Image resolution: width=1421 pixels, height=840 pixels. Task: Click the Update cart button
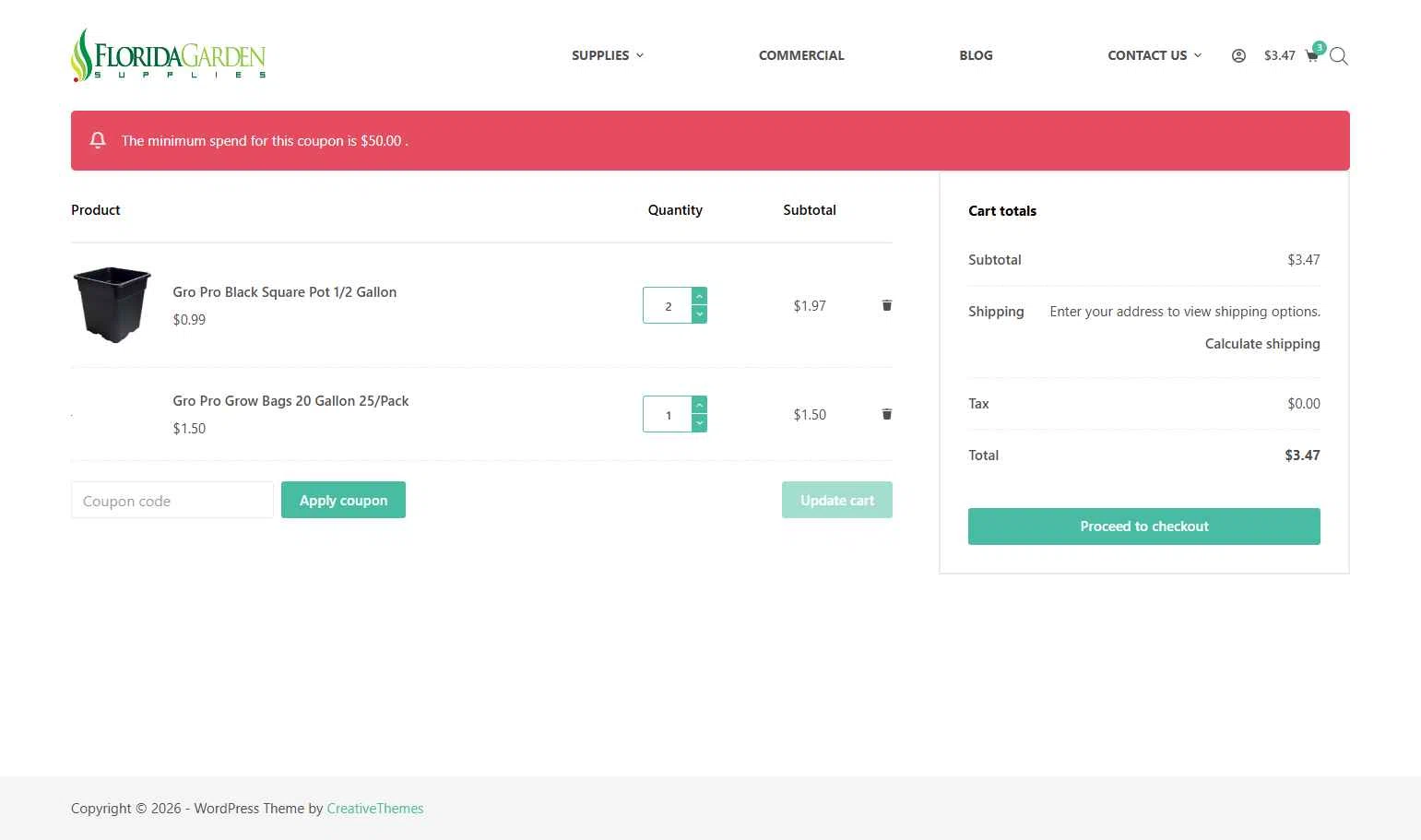(x=837, y=500)
